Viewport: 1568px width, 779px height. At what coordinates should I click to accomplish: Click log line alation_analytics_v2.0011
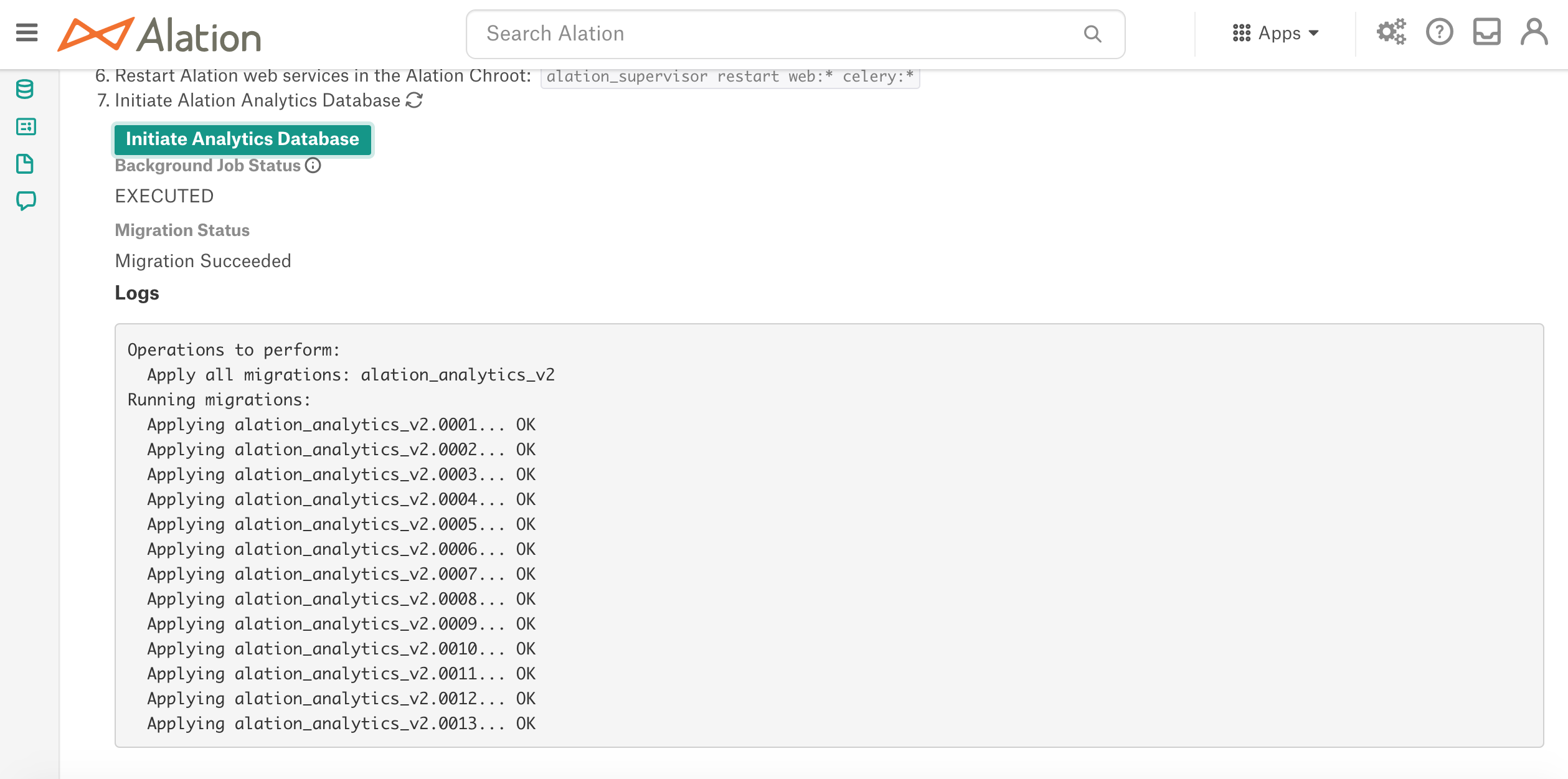(x=341, y=674)
